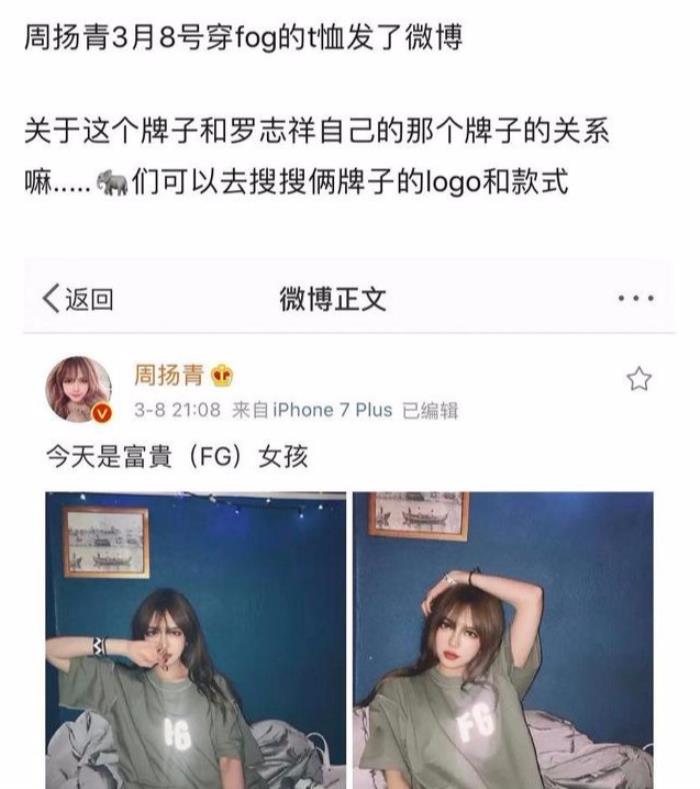Open 周扬青's round profile avatar
This screenshot has height=789, width=700.
click(79, 388)
